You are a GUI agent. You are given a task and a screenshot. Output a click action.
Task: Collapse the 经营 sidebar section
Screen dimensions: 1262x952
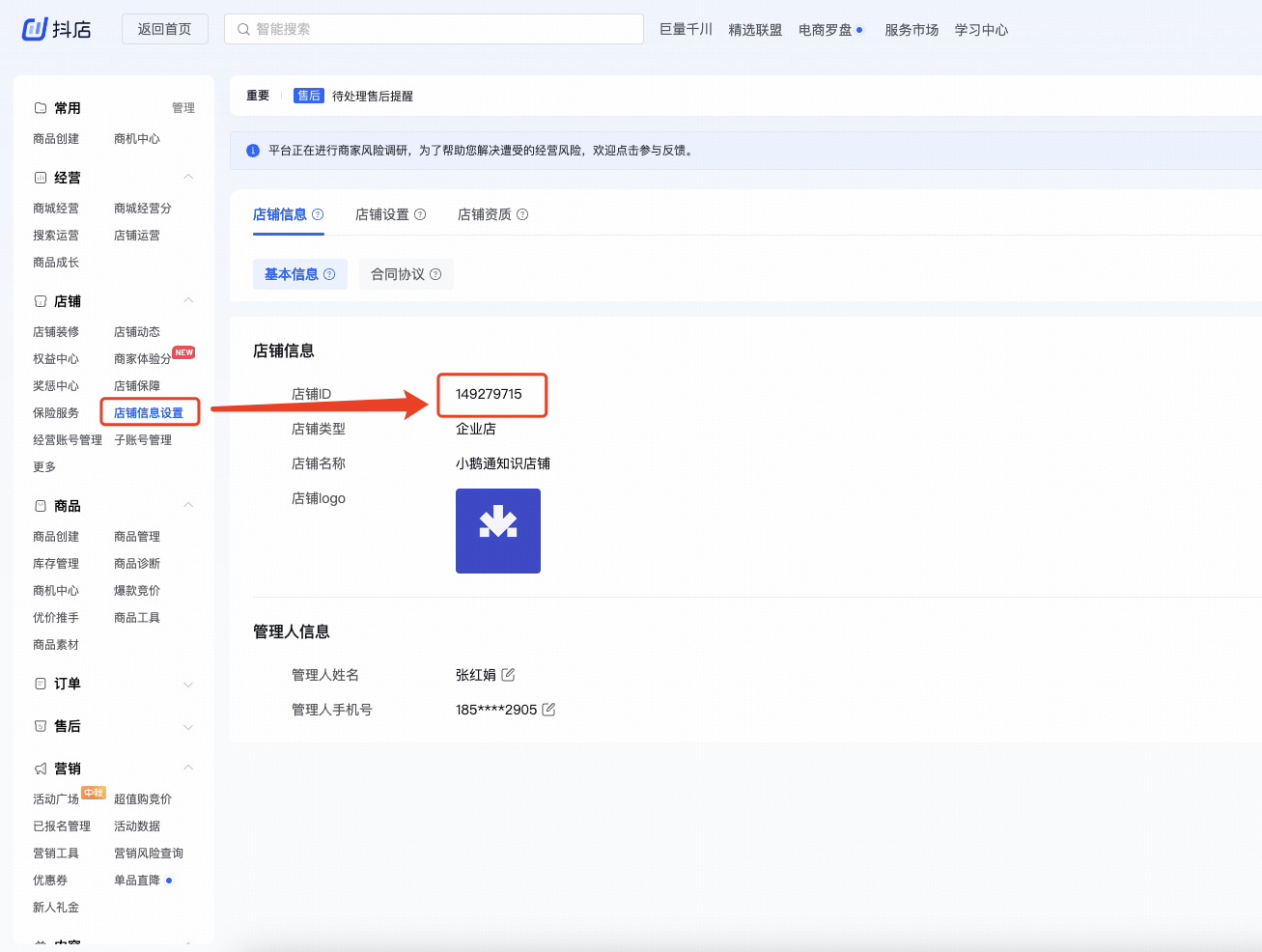coord(188,177)
